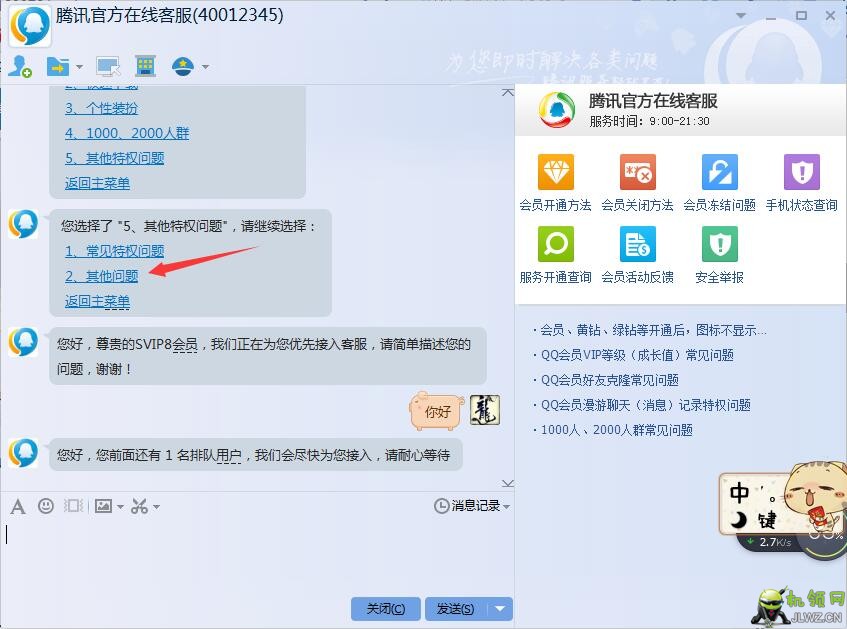Viewport: 847px width, 629px height.
Task: Click the remote desktop monitor icon
Action: 108,66
